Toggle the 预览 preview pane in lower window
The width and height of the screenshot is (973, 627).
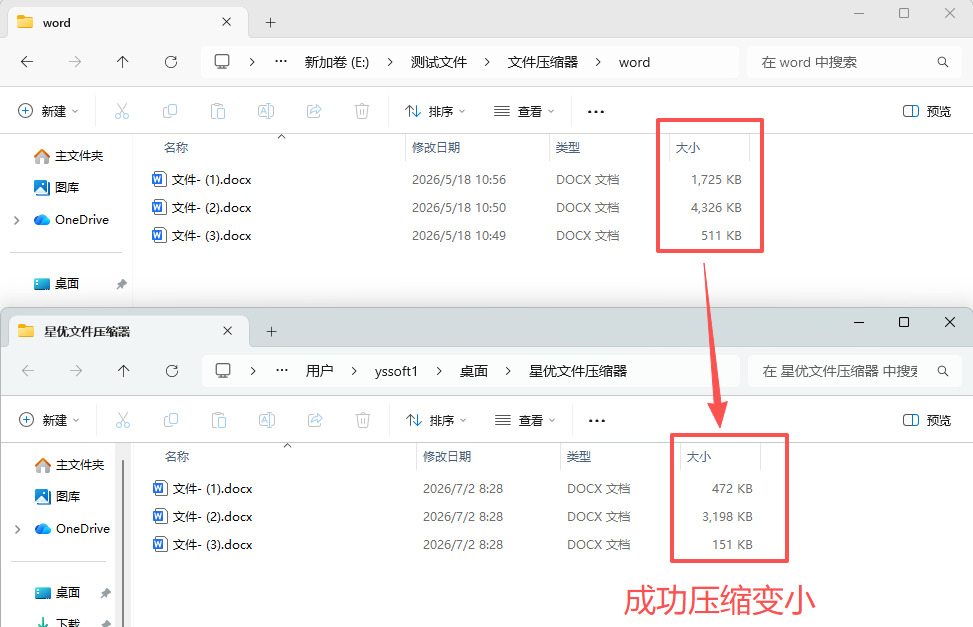point(927,420)
